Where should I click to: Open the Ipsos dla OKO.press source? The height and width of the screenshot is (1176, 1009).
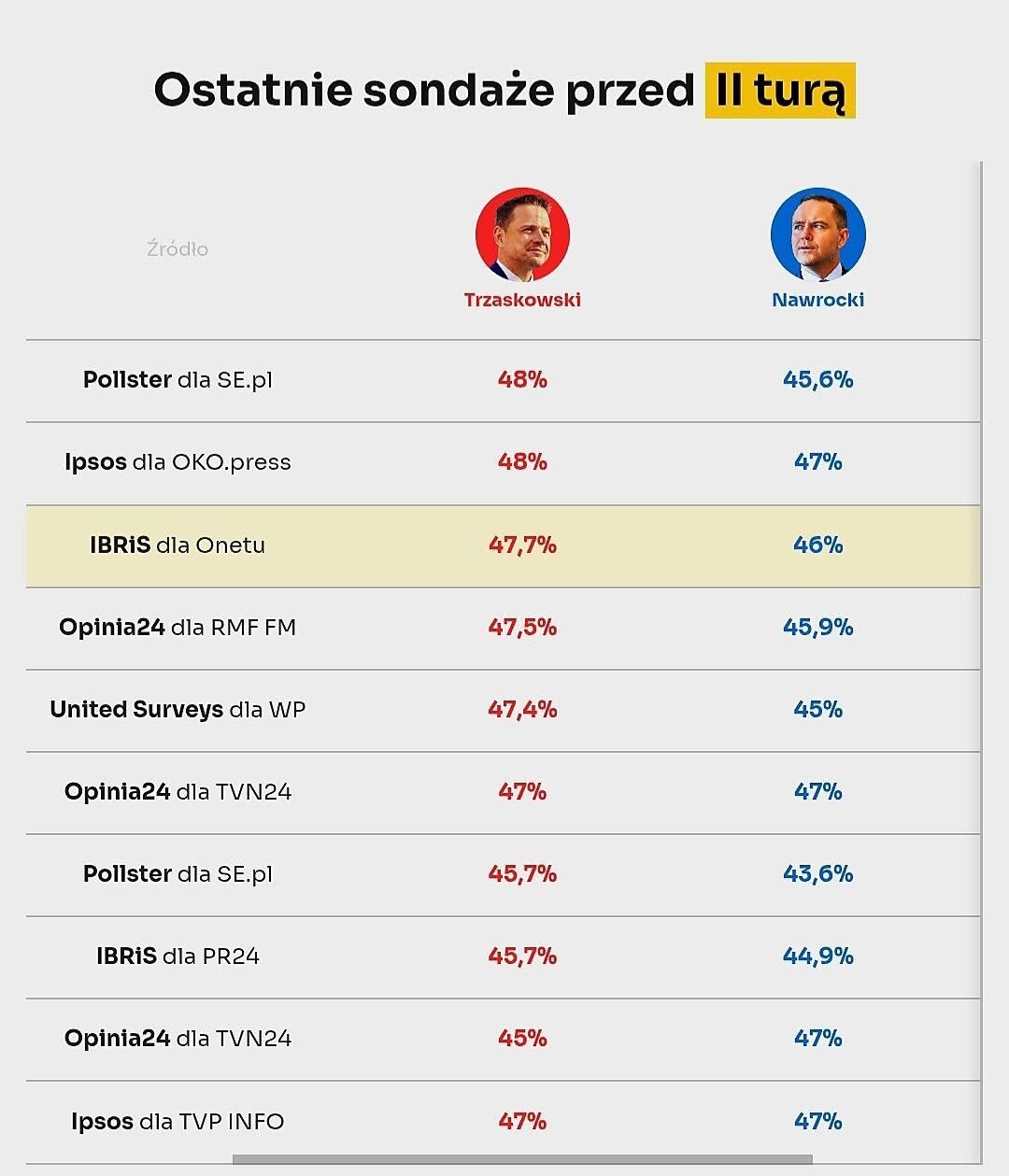point(178,462)
